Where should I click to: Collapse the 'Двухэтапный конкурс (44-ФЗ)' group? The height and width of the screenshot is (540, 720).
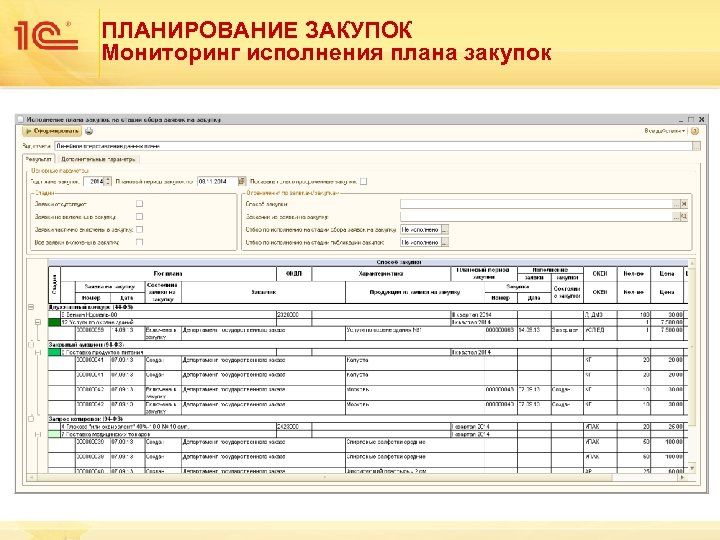[x=31, y=307]
